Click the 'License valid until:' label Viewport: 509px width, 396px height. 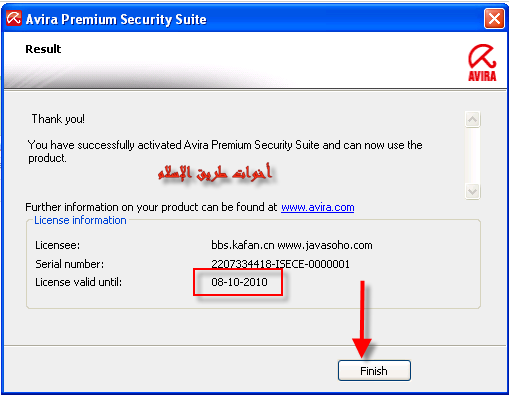pos(78,282)
